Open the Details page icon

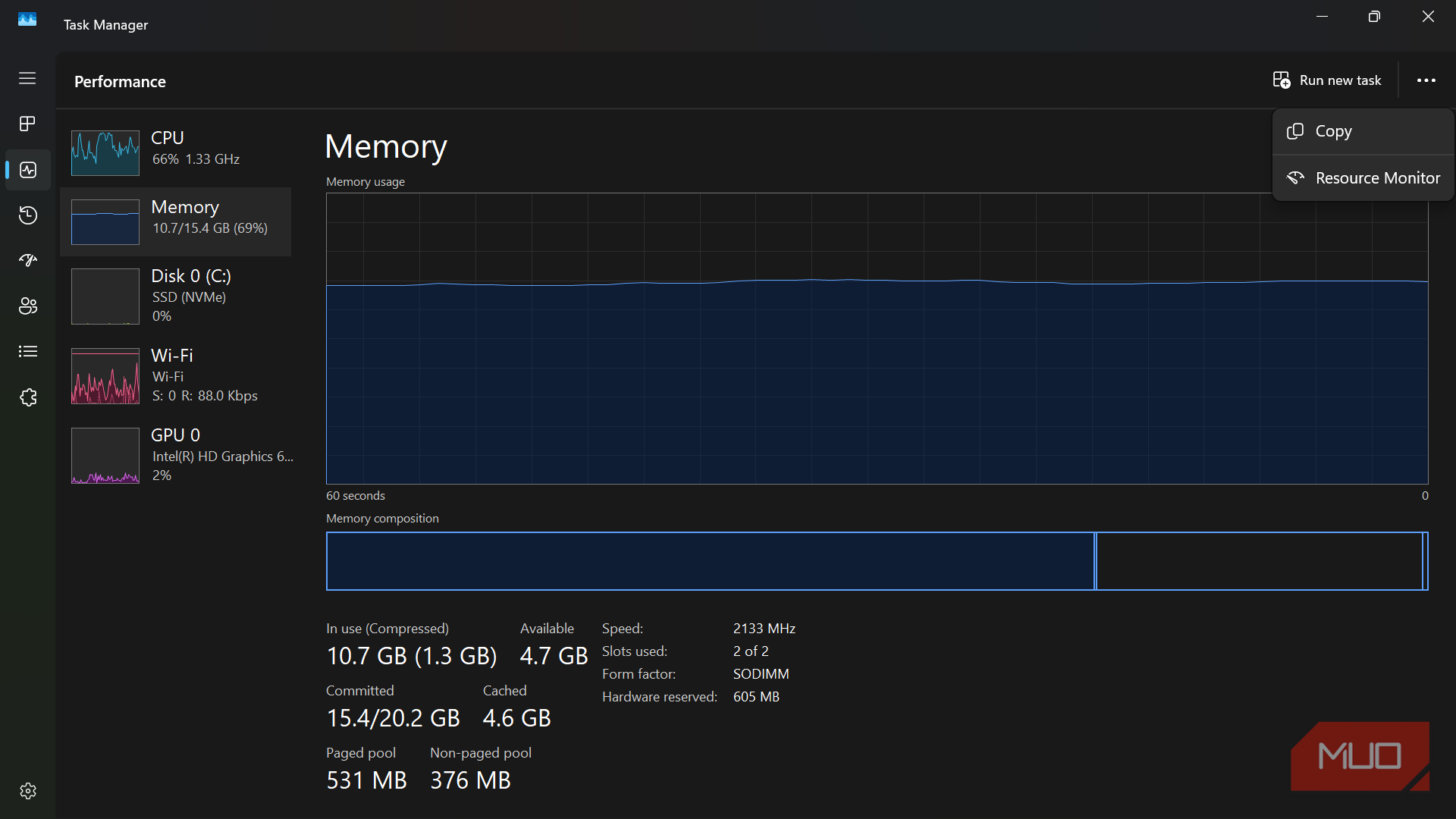(x=28, y=351)
